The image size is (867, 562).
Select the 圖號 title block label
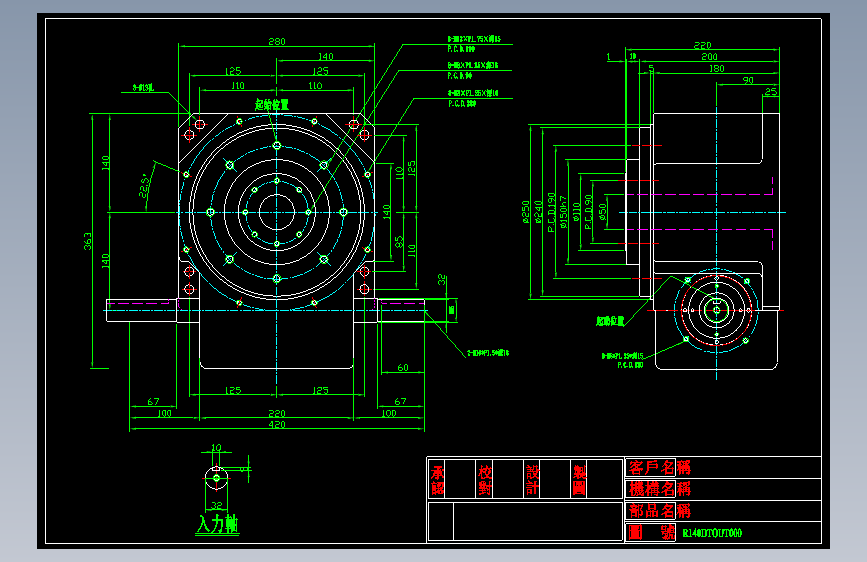[x=651, y=532]
